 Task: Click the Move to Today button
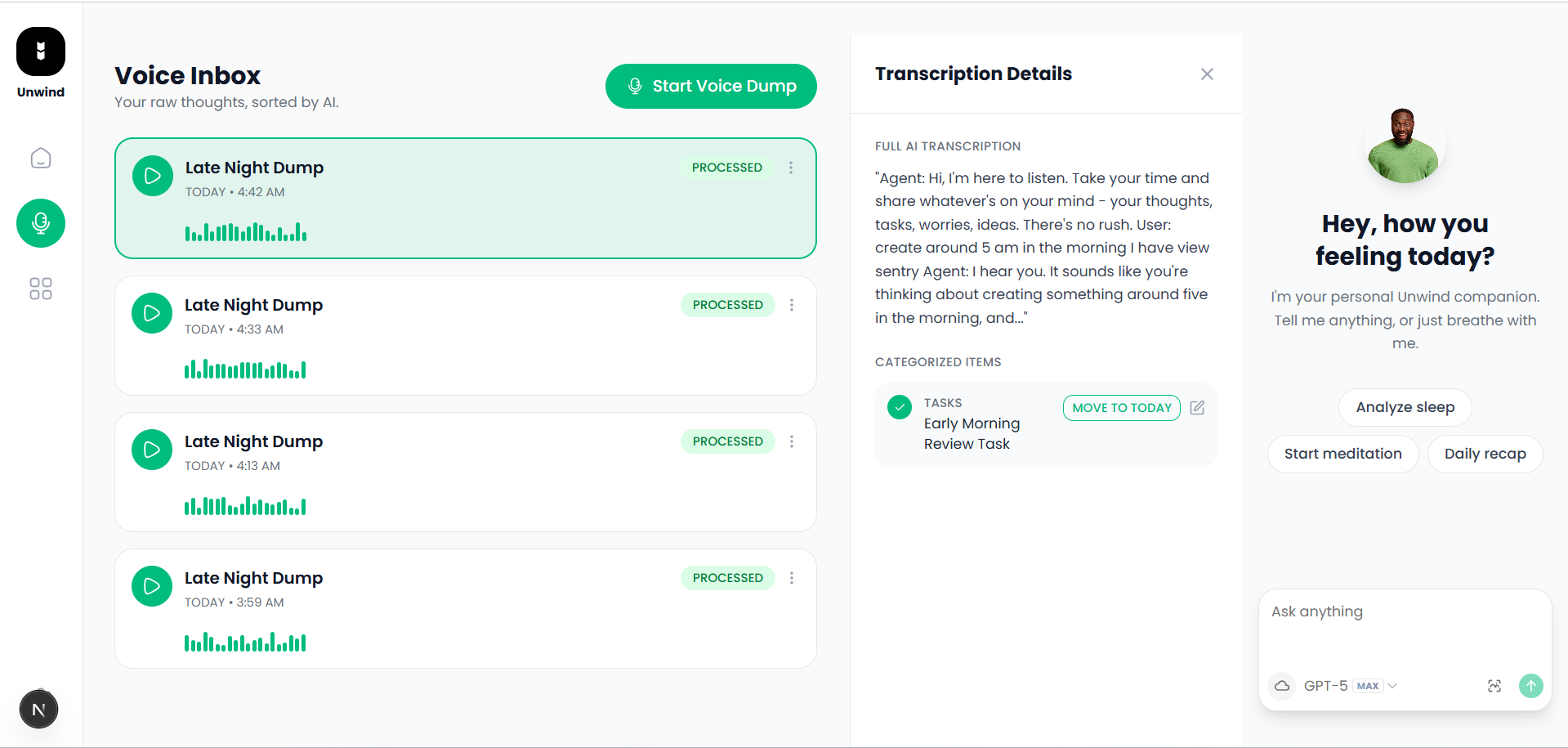pyautogui.click(x=1121, y=407)
